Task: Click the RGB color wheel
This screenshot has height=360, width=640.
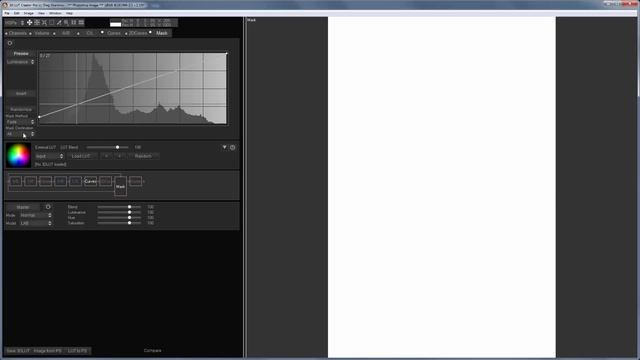Action: coord(18,155)
